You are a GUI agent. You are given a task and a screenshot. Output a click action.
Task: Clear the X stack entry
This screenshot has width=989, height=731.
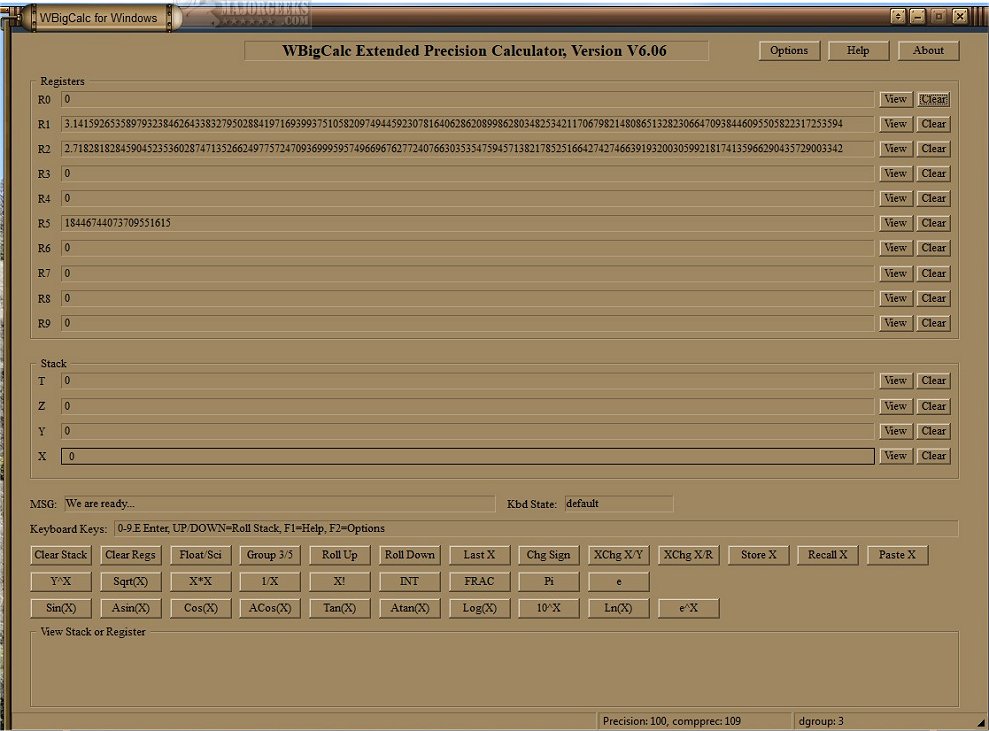click(933, 455)
